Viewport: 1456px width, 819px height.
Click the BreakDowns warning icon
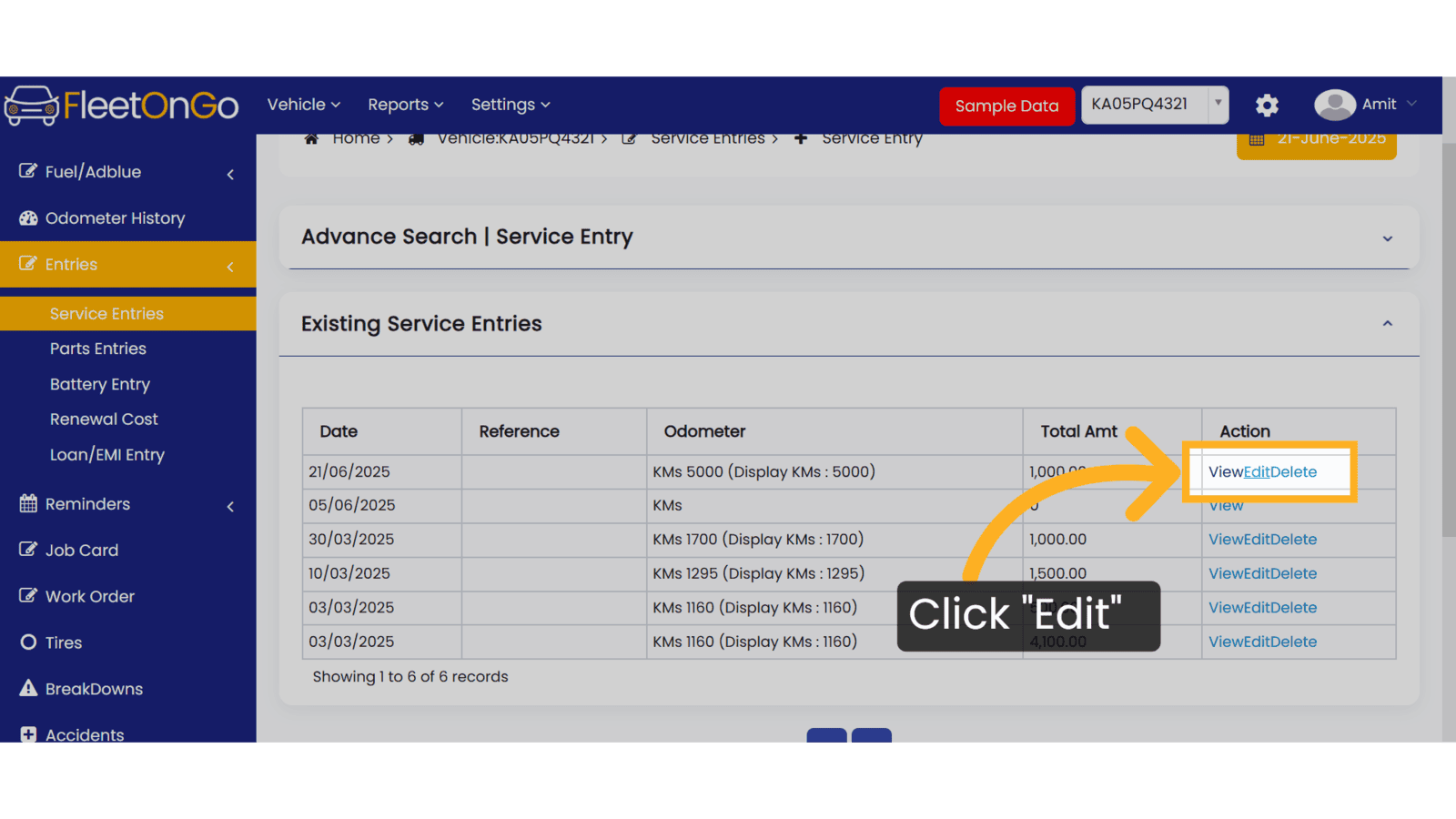pos(28,688)
